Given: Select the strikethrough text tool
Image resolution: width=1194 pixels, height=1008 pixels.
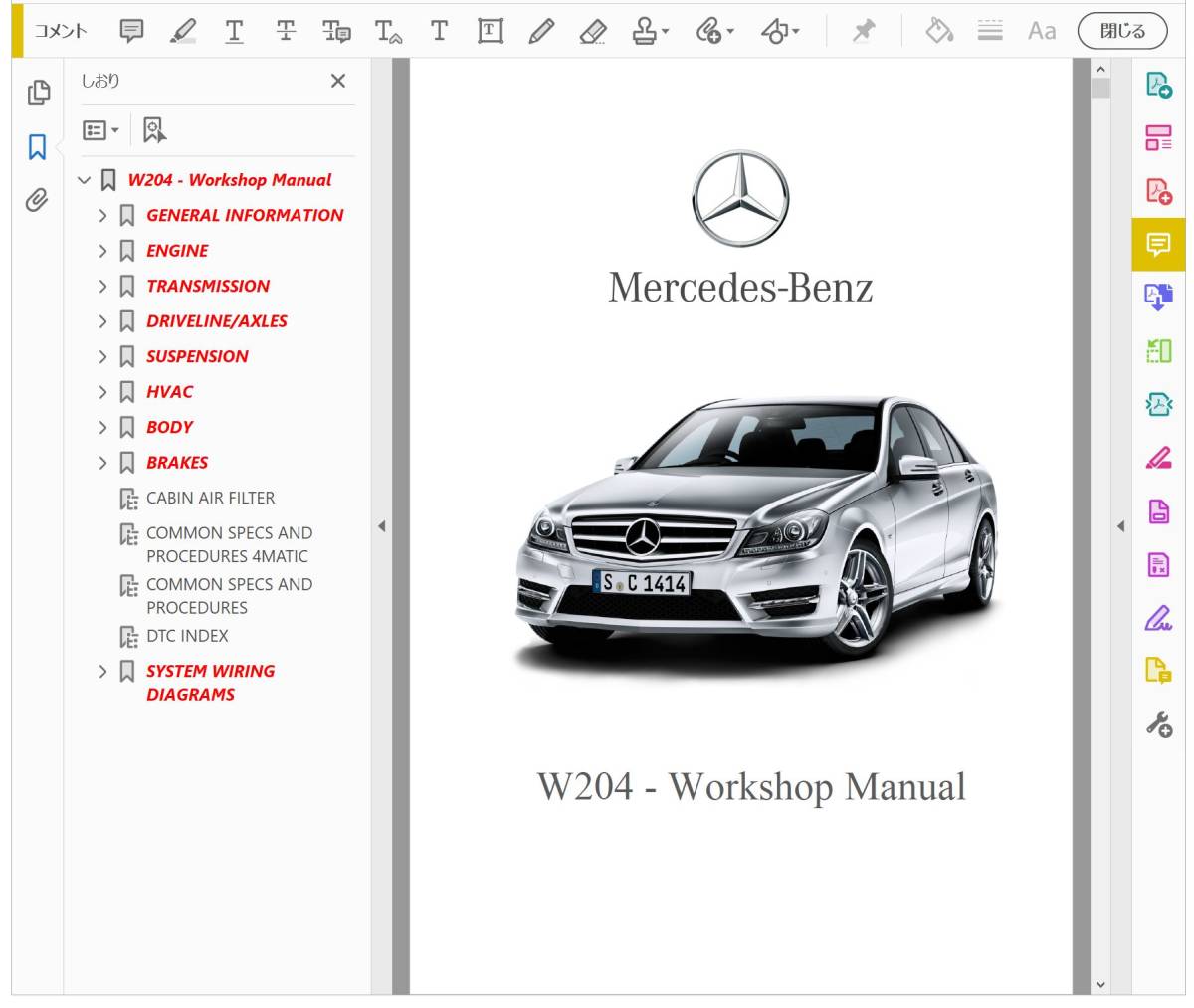Looking at the screenshot, I should pyautogui.click(x=286, y=31).
